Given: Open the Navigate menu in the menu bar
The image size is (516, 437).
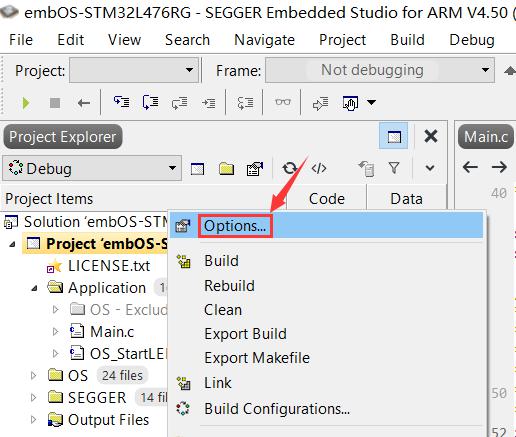Looking at the screenshot, I should tap(264, 40).
